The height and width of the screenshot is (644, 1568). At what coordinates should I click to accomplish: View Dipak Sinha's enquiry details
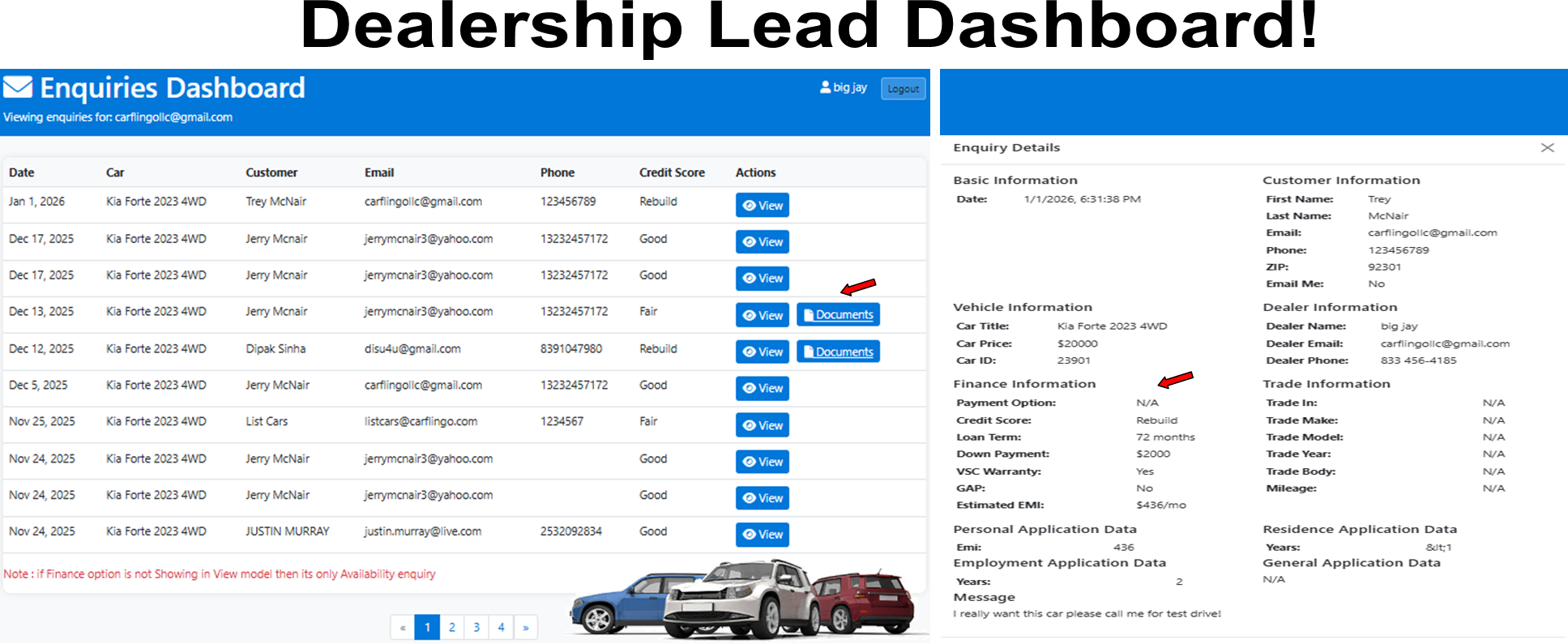pos(762,352)
